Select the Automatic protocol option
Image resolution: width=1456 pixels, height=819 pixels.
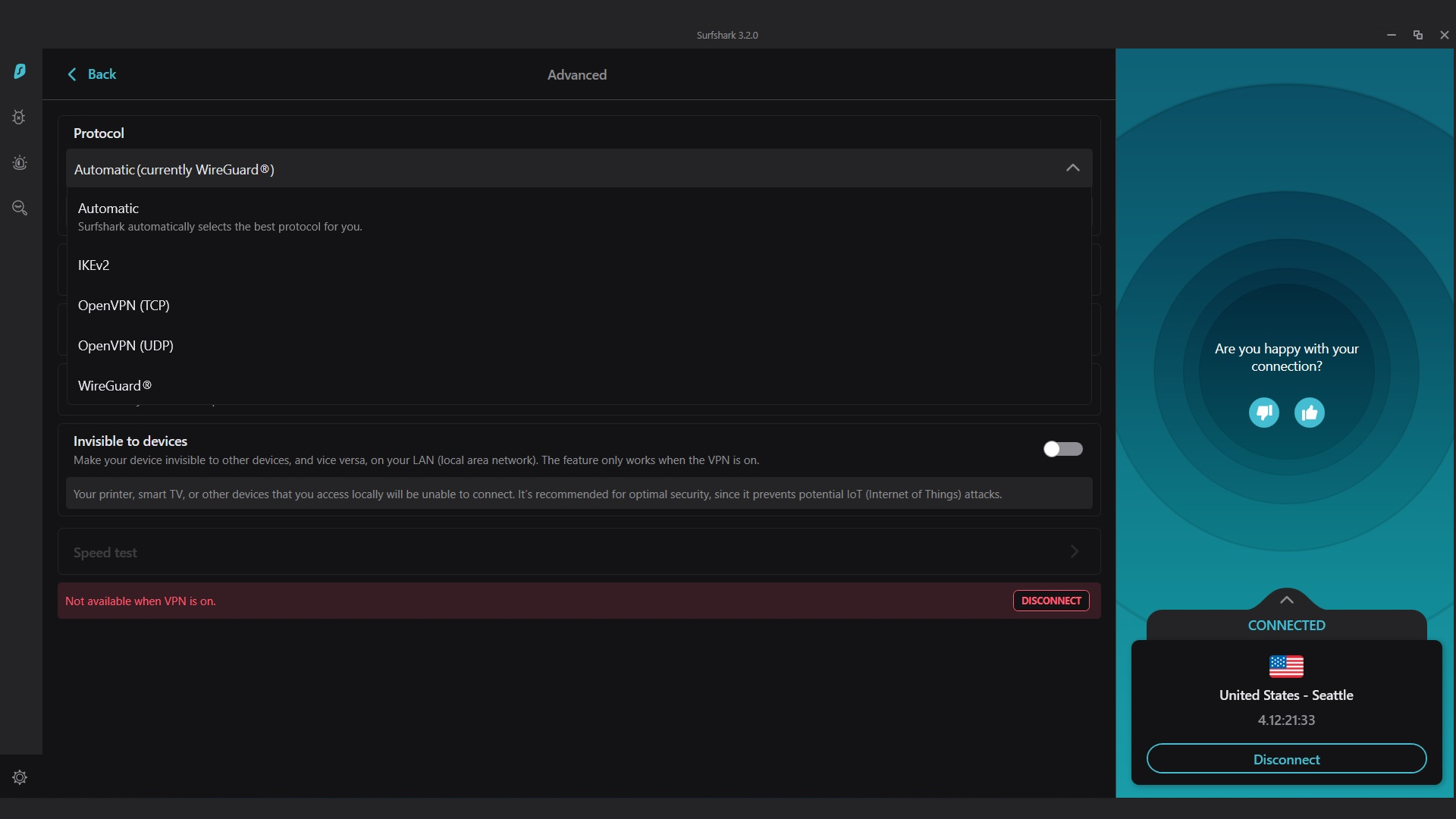click(579, 217)
